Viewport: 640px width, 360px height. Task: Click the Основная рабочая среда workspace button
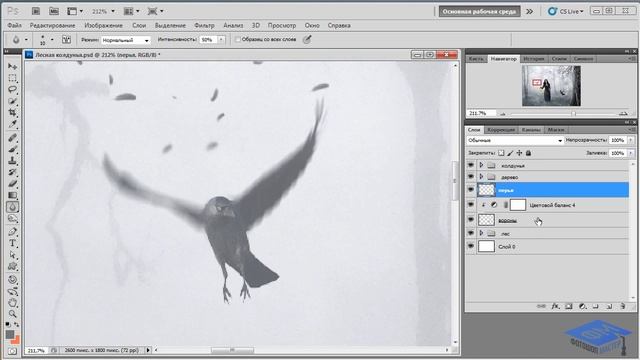[x=479, y=11]
